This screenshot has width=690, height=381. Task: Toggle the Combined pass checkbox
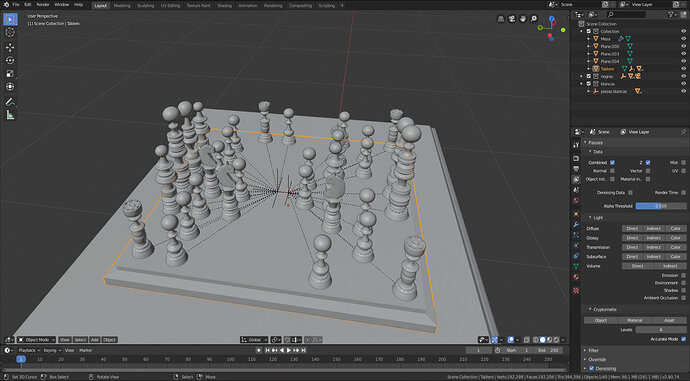(x=612, y=163)
